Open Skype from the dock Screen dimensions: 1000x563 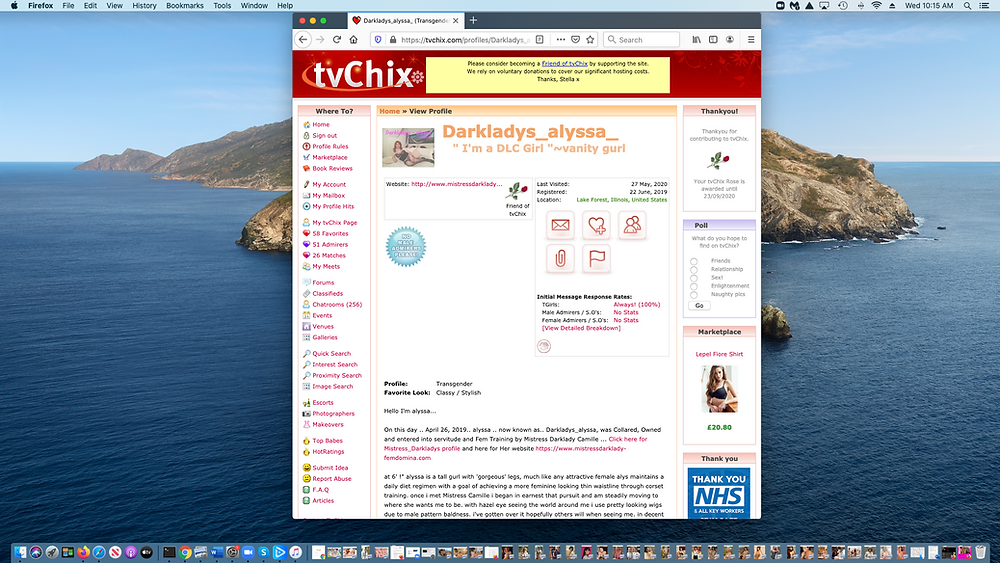pyautogui.click(x=264, y=552)
